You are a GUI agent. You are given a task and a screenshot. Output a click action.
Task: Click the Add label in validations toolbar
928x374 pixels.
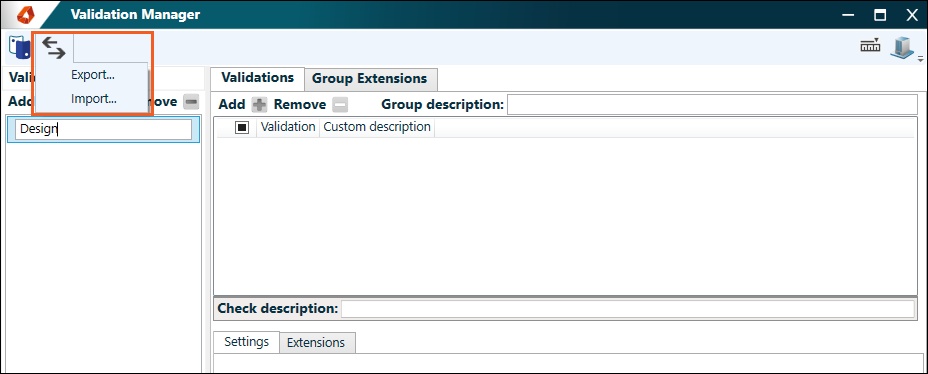pyautogui.click(x=232, y=105)
